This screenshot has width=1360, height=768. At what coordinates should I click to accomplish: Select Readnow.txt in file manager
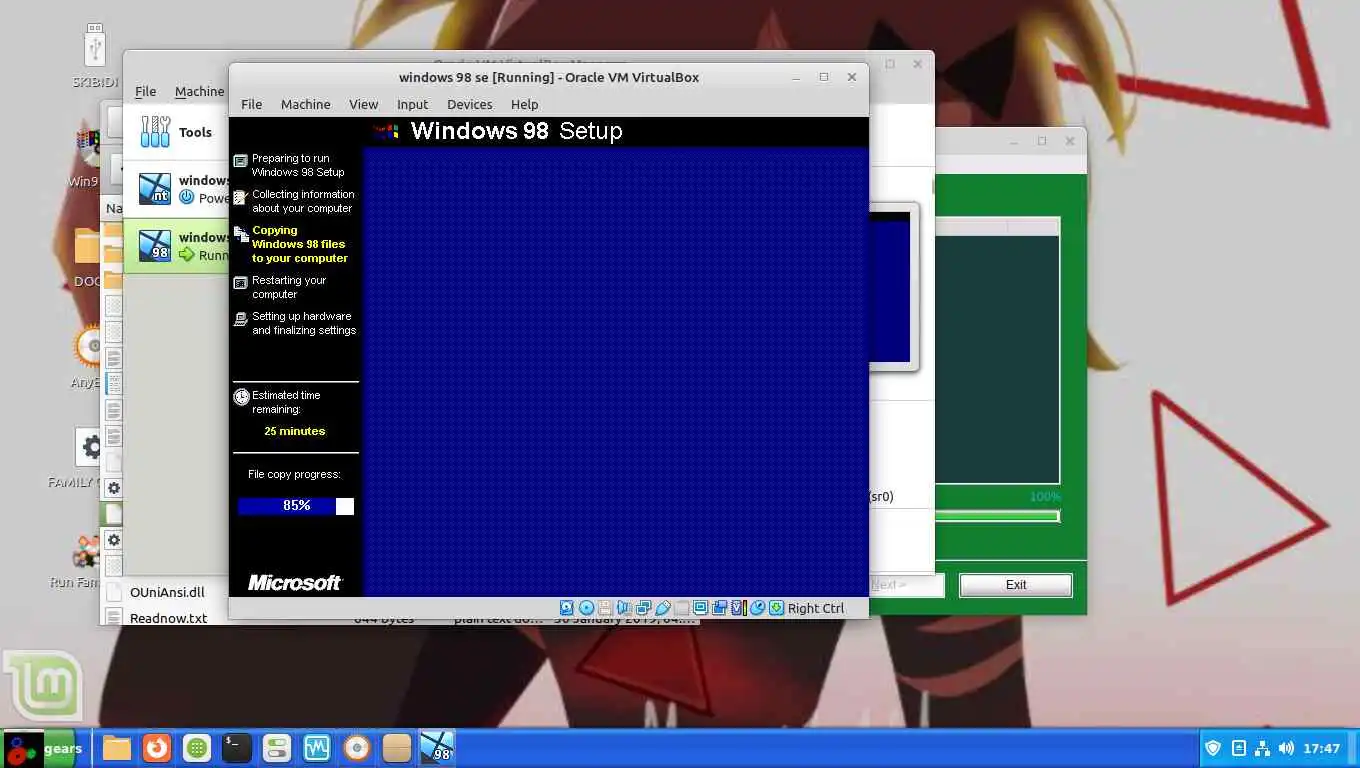point(168,618)
